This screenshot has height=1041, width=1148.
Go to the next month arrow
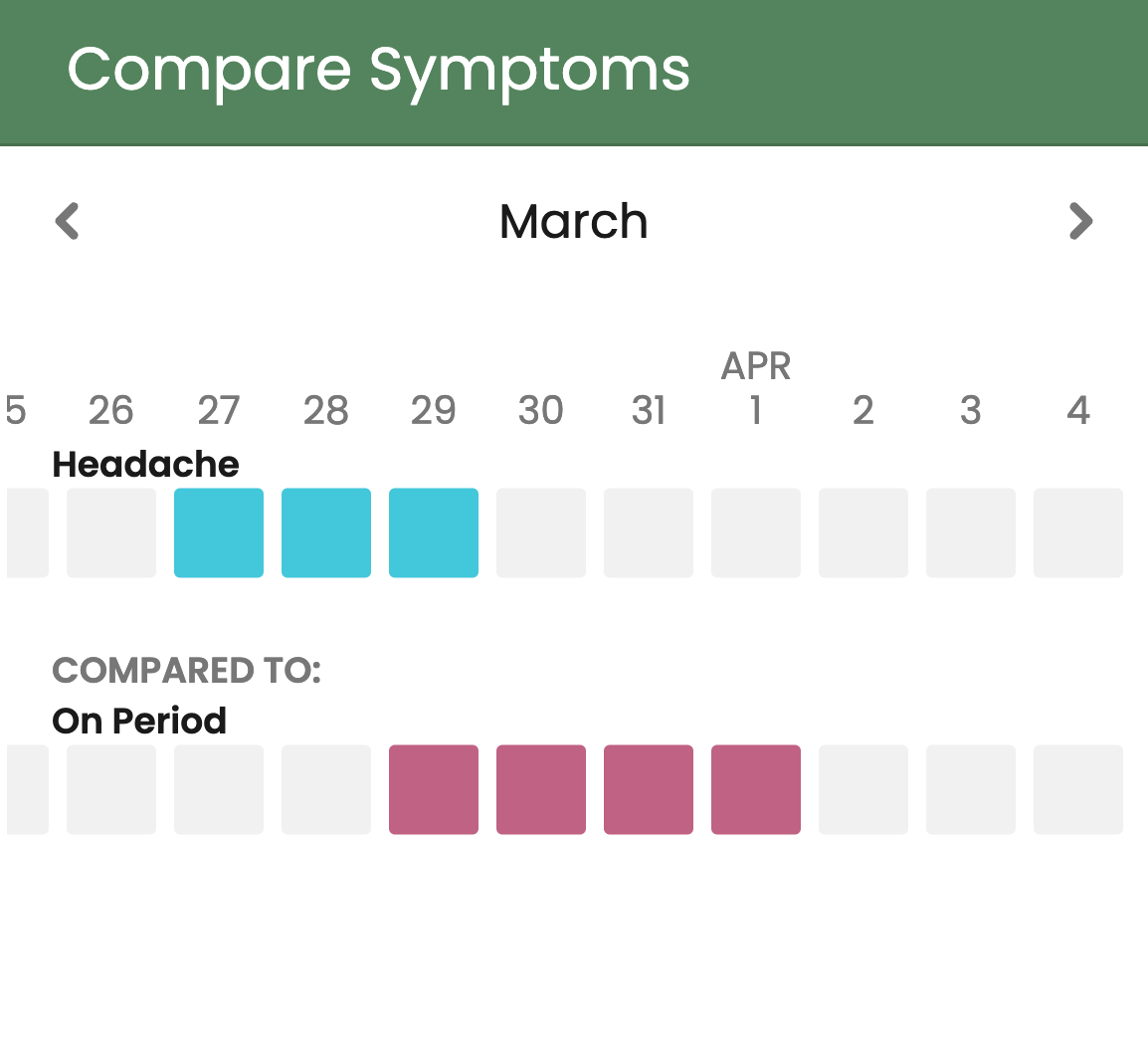click(1080, 221)
